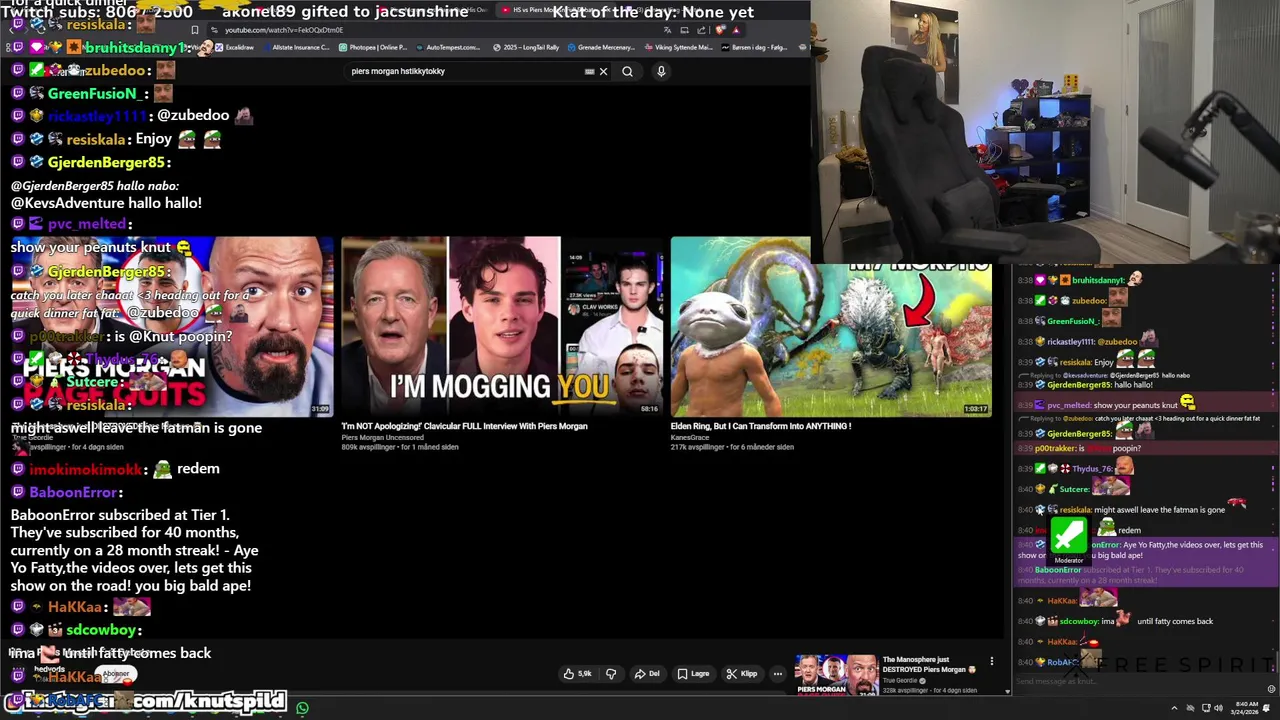Image resolution: width=1280 pixels, height=720 pixels.
Task: Open the Børsen i dag bookmark
Action: pyautogui.click(x=756, y=47)
